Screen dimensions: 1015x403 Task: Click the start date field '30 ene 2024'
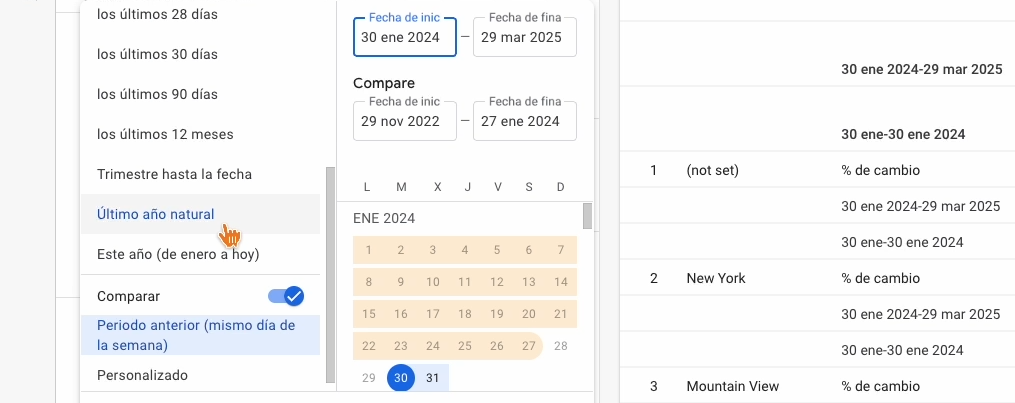pyautogui.click(x=404, y=38)
